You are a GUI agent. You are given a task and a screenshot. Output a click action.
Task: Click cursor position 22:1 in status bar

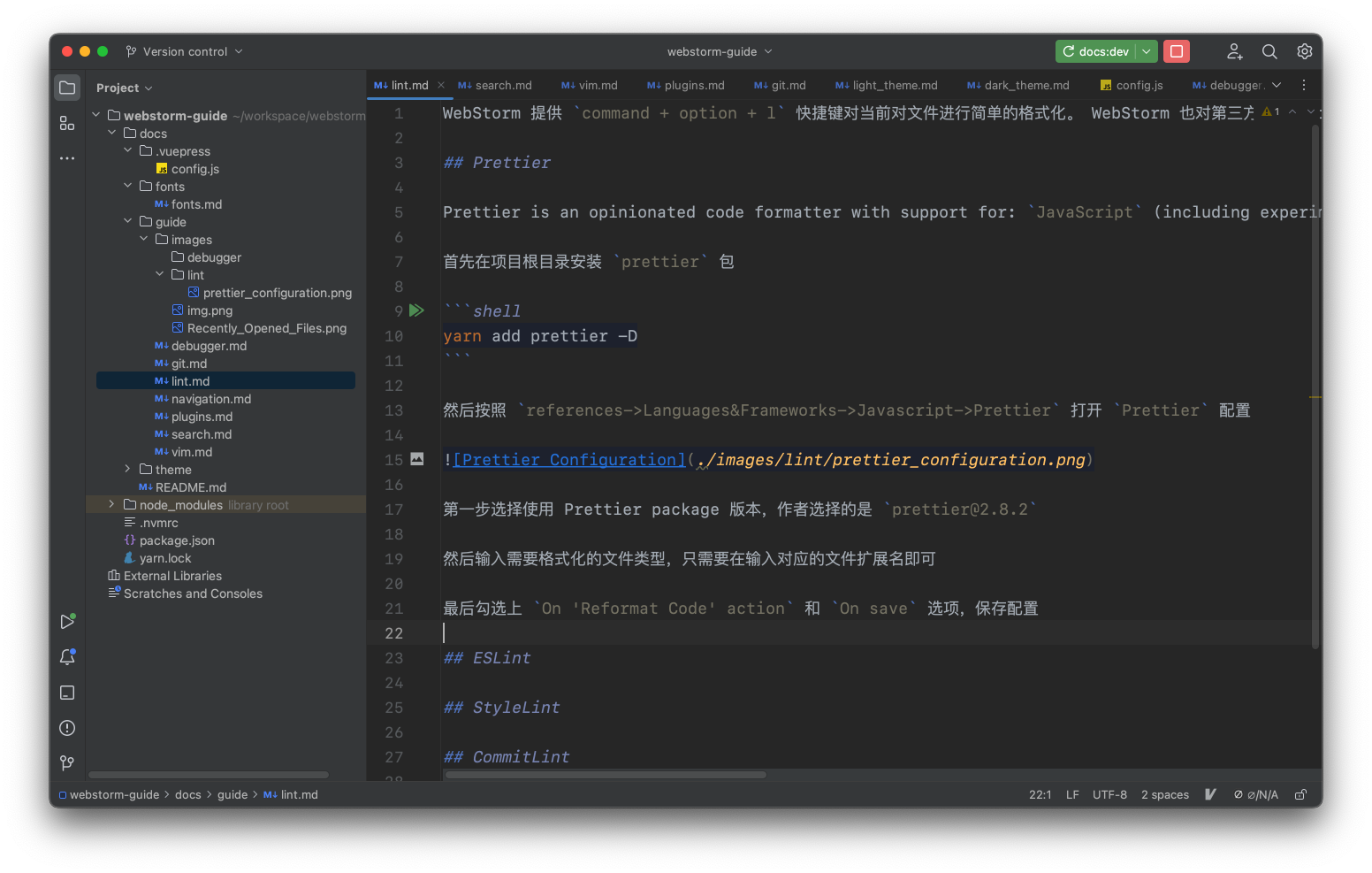pos(1040,794)
